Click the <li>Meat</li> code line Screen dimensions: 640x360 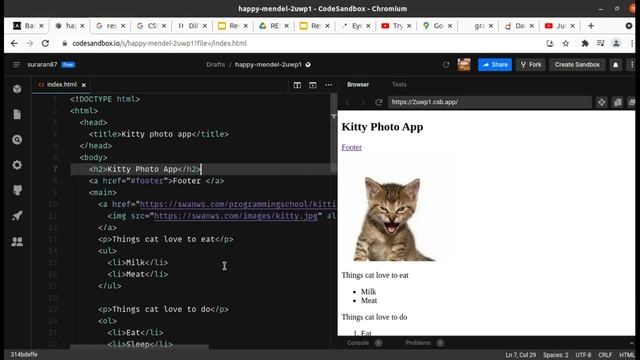pyautogui.click(x=138, y=274)
